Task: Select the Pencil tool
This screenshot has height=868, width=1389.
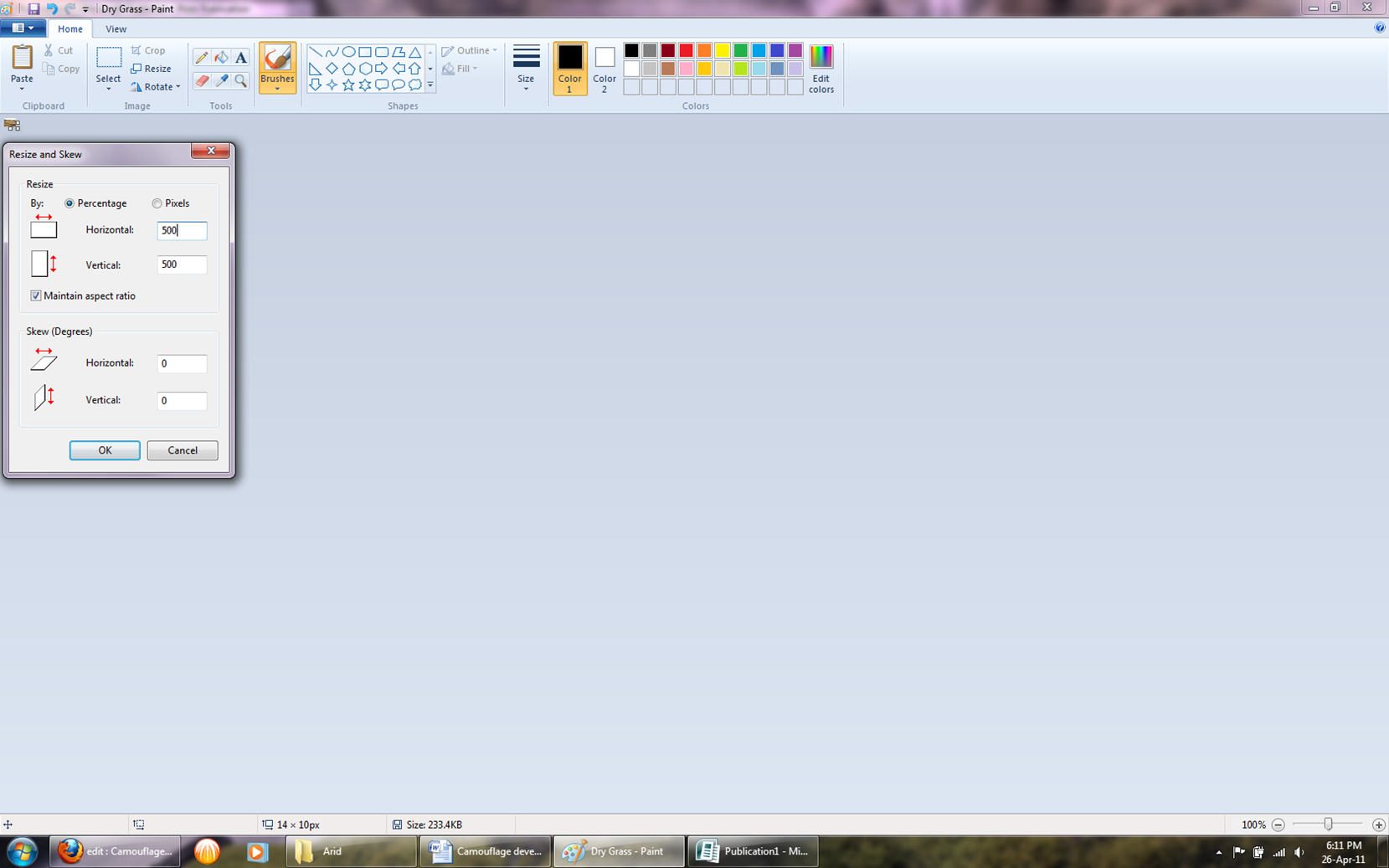Action: (x=202, y=58)
